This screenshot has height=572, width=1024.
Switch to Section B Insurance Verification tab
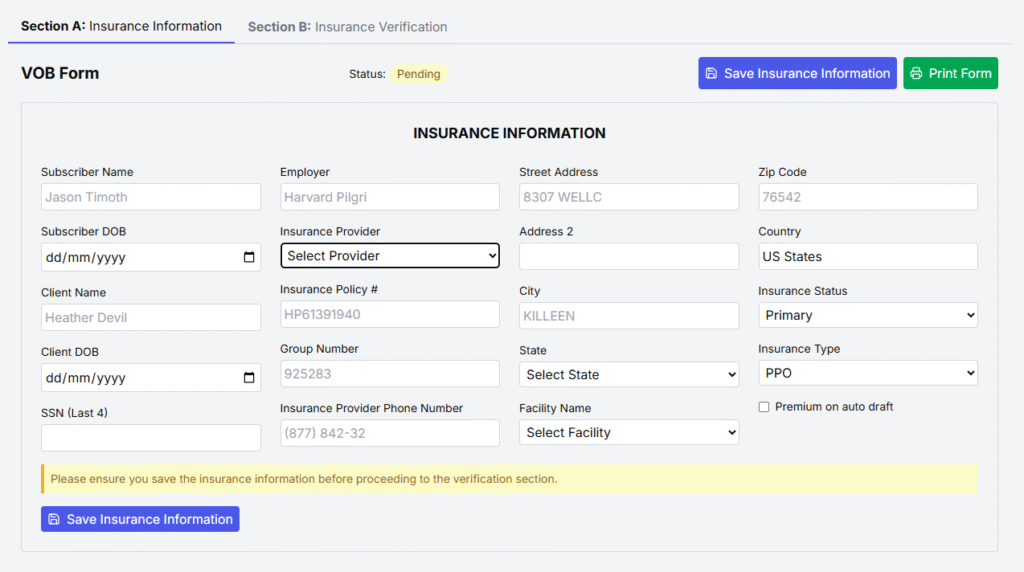[x=347, y=27]
